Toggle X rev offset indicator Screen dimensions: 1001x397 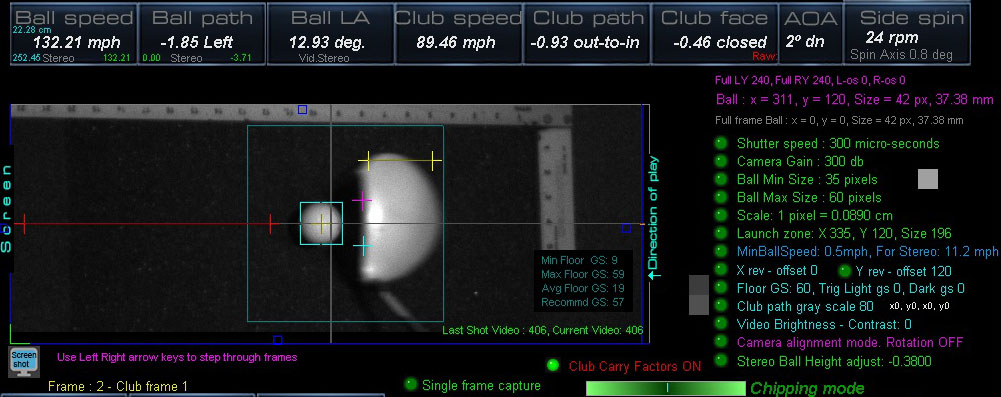(721, 270)
